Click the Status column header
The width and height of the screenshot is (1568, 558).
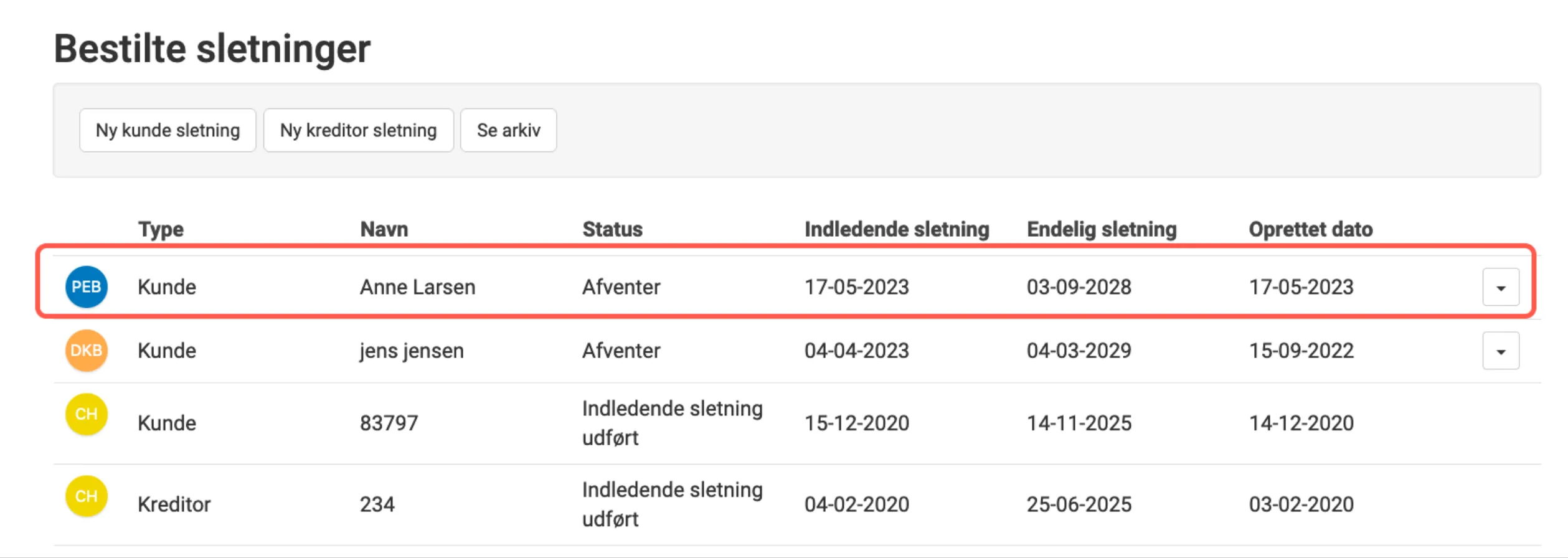coord(611,229)
